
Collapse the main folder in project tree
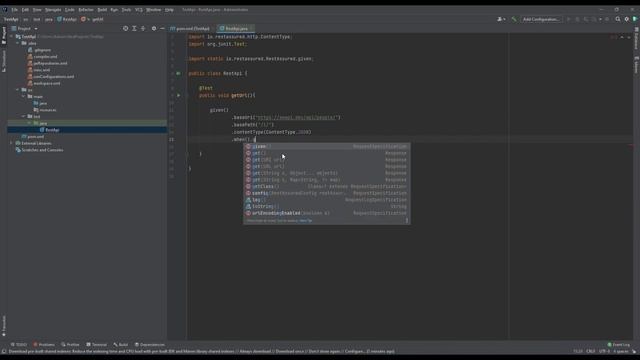(23, 96)
